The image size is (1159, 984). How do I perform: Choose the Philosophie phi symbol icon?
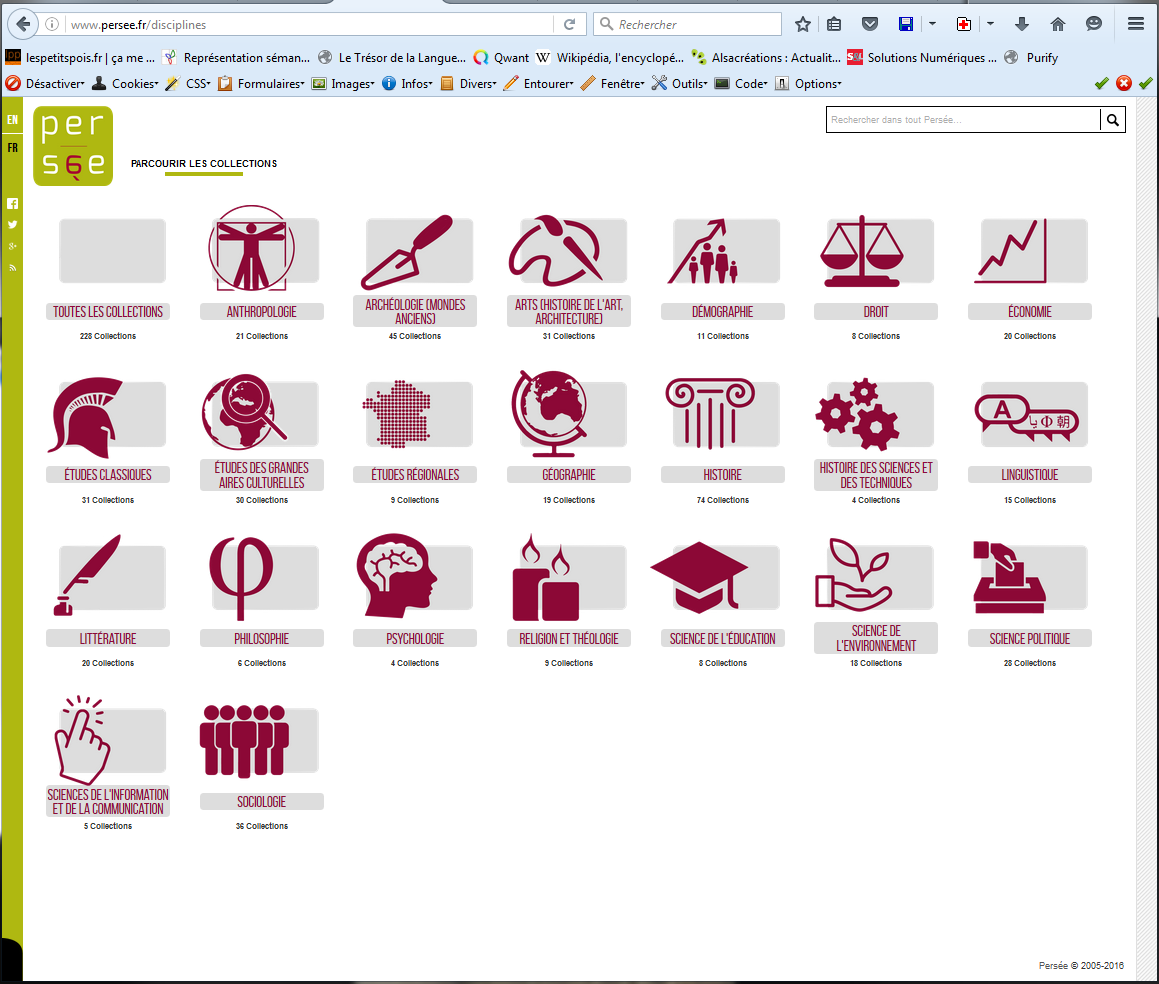tap(241, 577)
